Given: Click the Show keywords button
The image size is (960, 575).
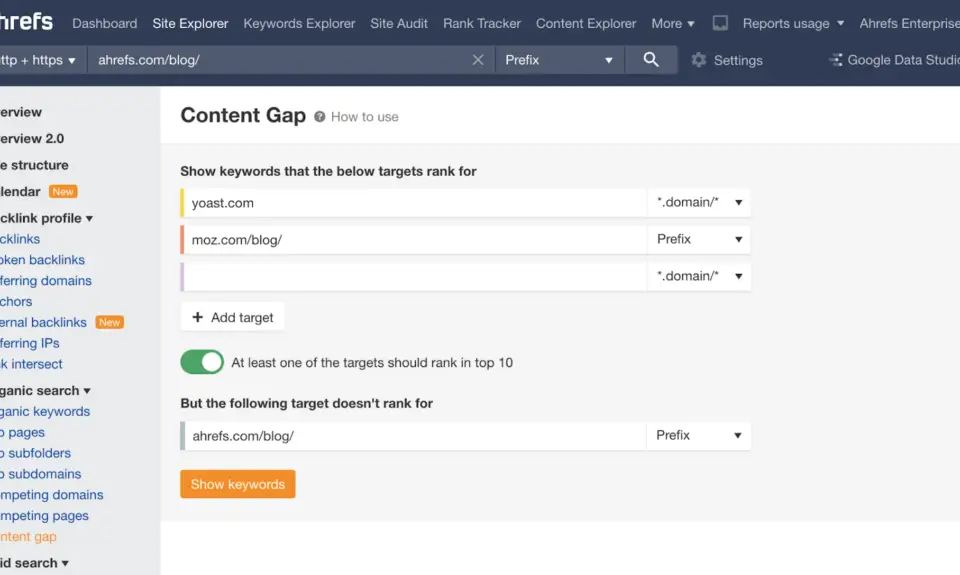Looking at the screenshot, I should [x=238, y=484].
